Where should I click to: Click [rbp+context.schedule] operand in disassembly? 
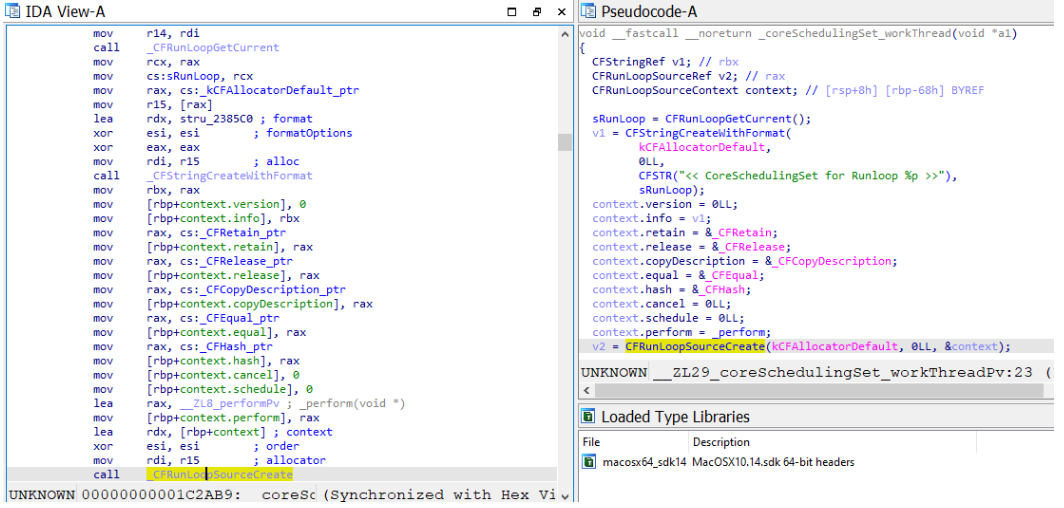pyautogui.click(x=223, y=389)
